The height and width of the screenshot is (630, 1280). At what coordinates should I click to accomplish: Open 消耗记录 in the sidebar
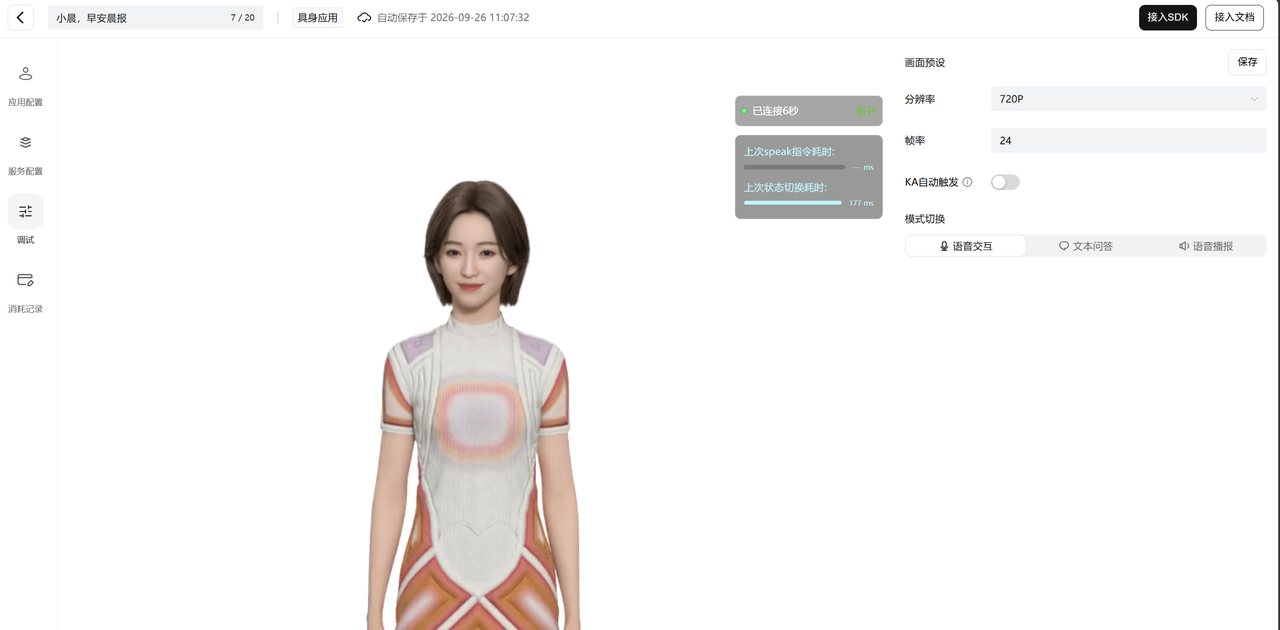[x=25, y=293]
